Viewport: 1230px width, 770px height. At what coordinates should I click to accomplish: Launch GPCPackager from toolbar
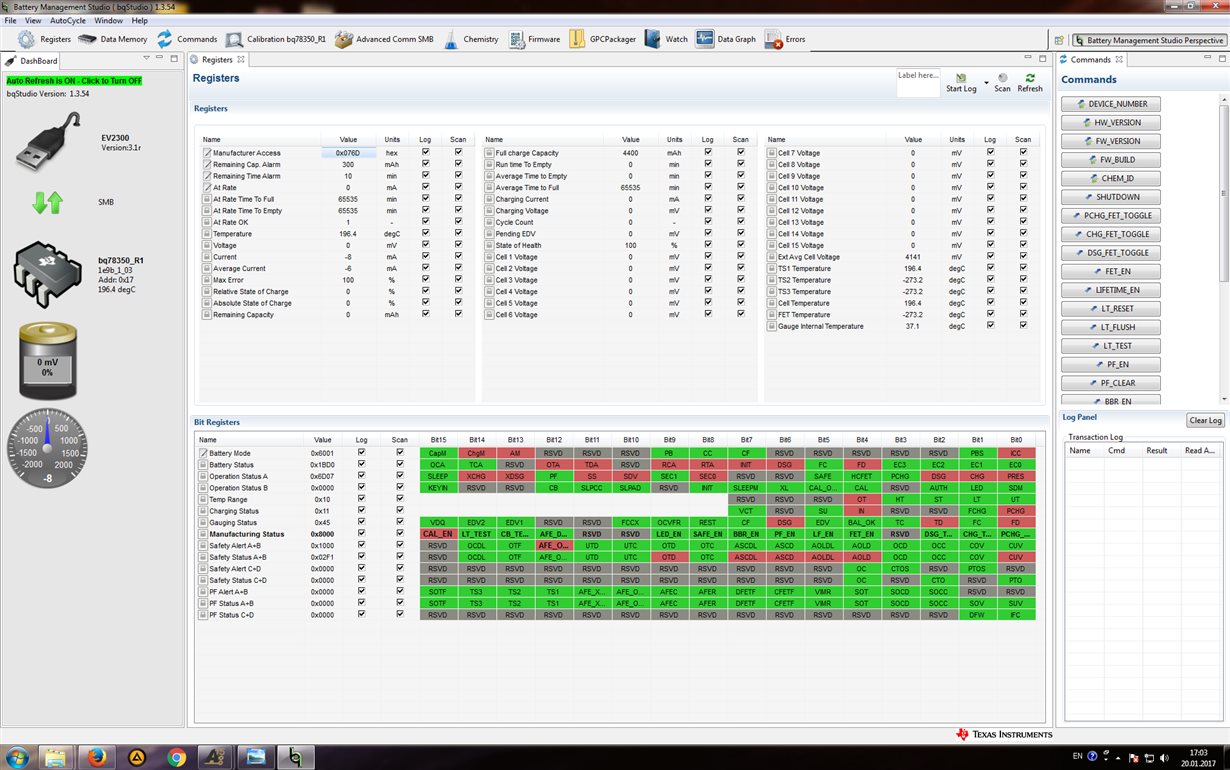pyautogui.click(x=602, y=39)
